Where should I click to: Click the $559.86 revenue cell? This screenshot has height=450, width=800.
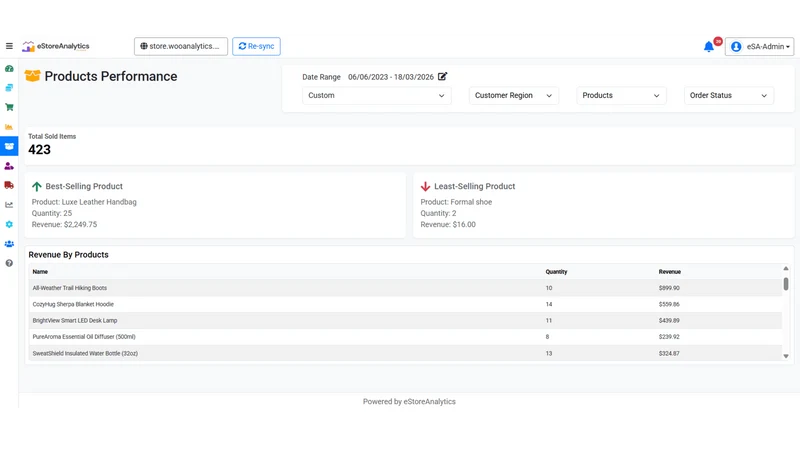[669, 305]
